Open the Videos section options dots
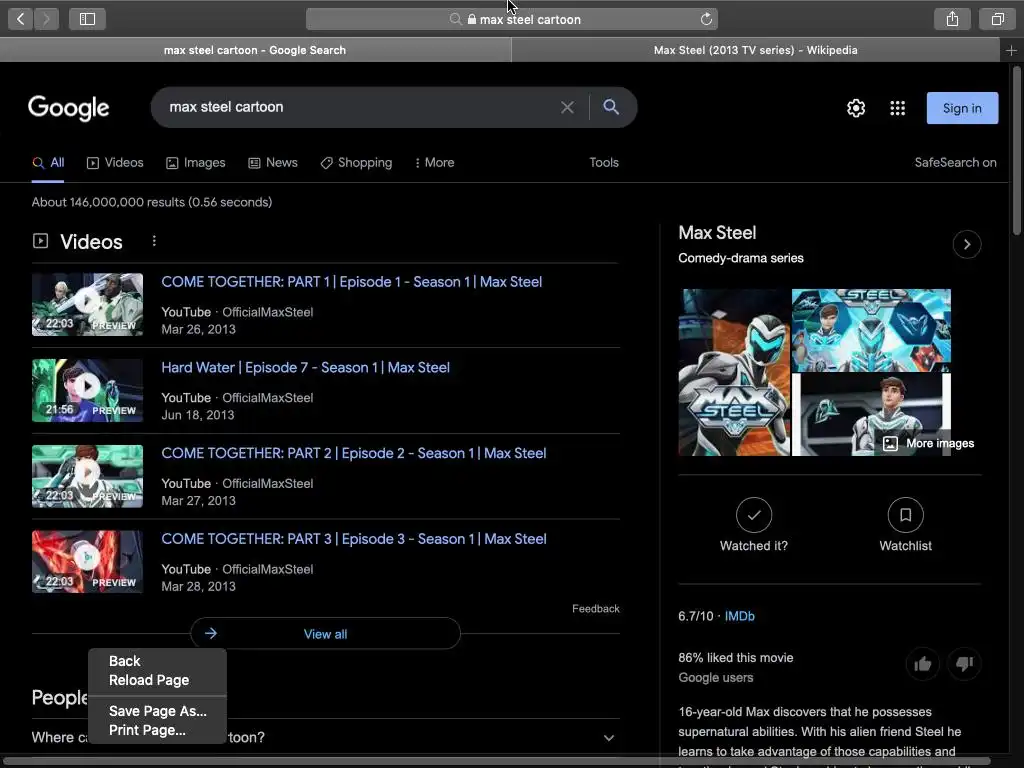The image size is (1024, 768). [x=154, y=241]
